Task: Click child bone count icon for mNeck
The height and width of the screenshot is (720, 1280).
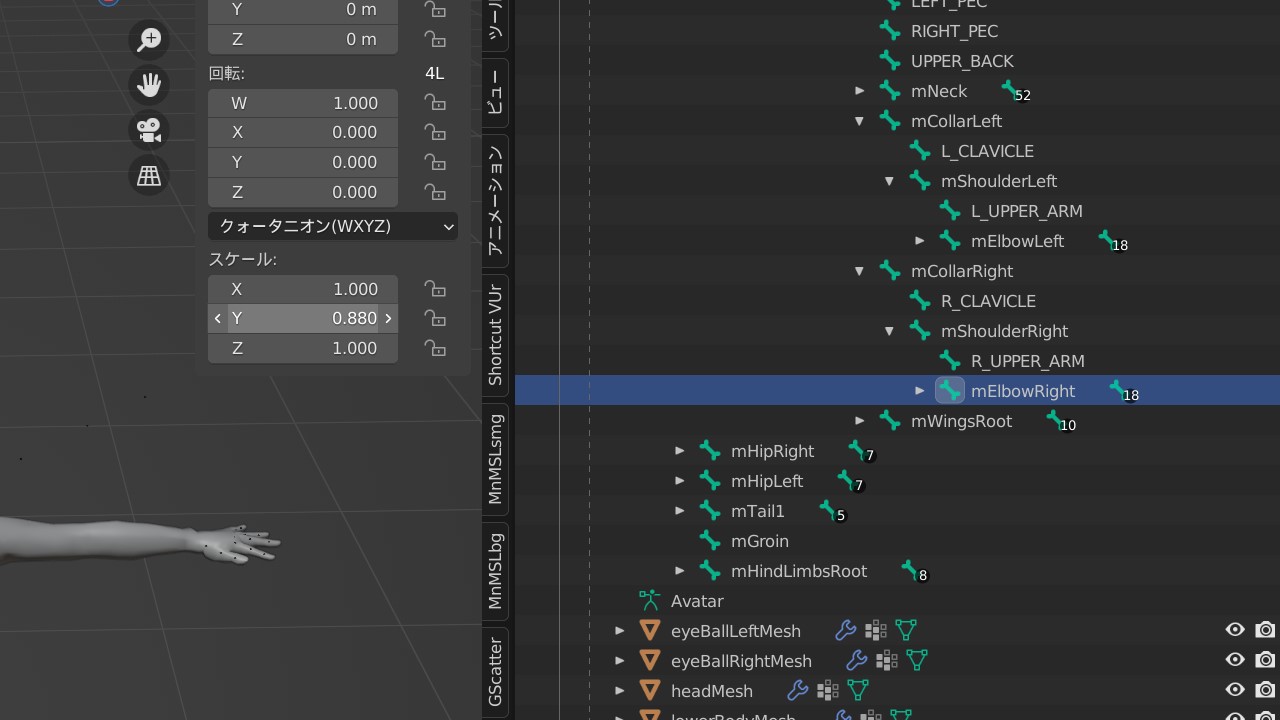Action: 1015,92
